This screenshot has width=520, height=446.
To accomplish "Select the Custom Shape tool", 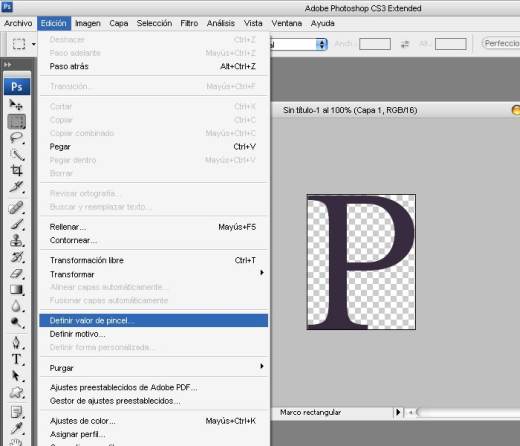I will [x=17, y=392].
